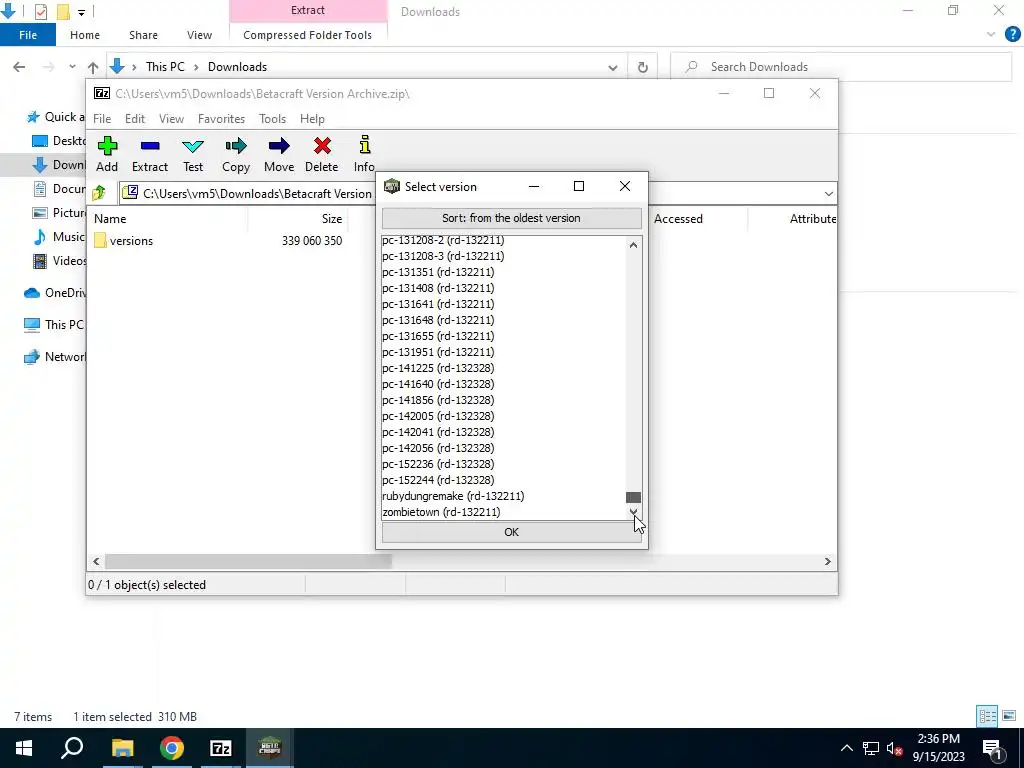Open the Windows Start menu
This screenshot has width=1024, height=768.
pos(24,748)
